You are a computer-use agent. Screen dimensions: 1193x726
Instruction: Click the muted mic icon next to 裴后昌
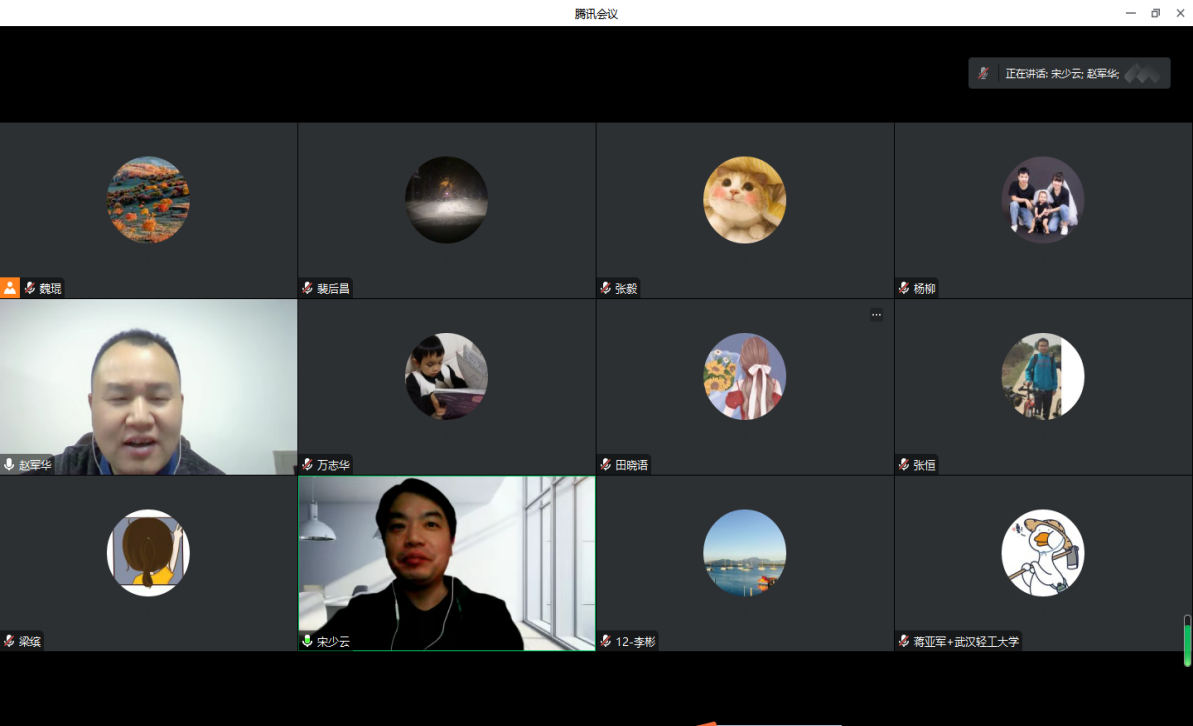[308, 288]
